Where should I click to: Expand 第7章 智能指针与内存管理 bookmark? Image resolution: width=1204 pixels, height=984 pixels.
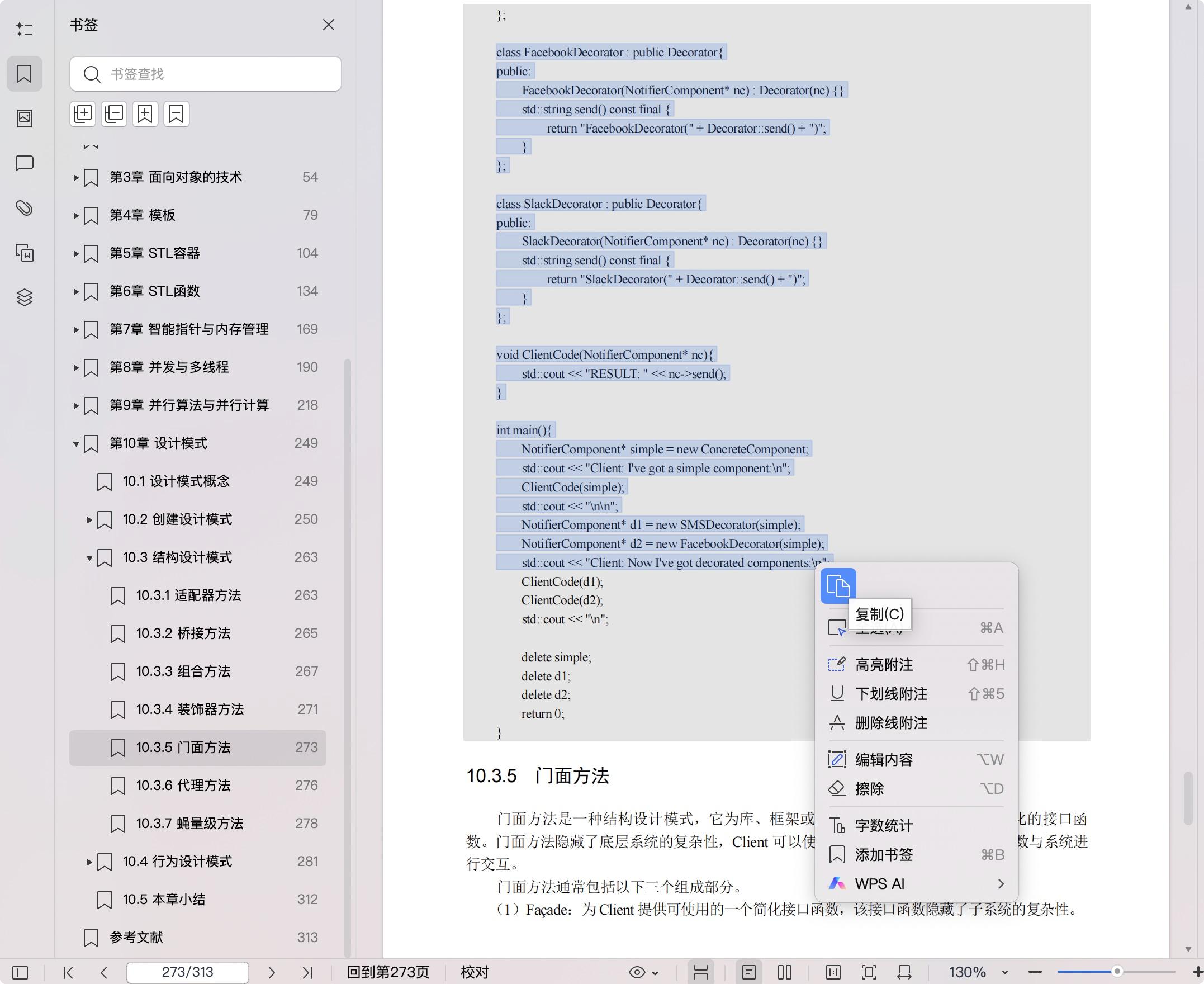click(x=76, y=329)
